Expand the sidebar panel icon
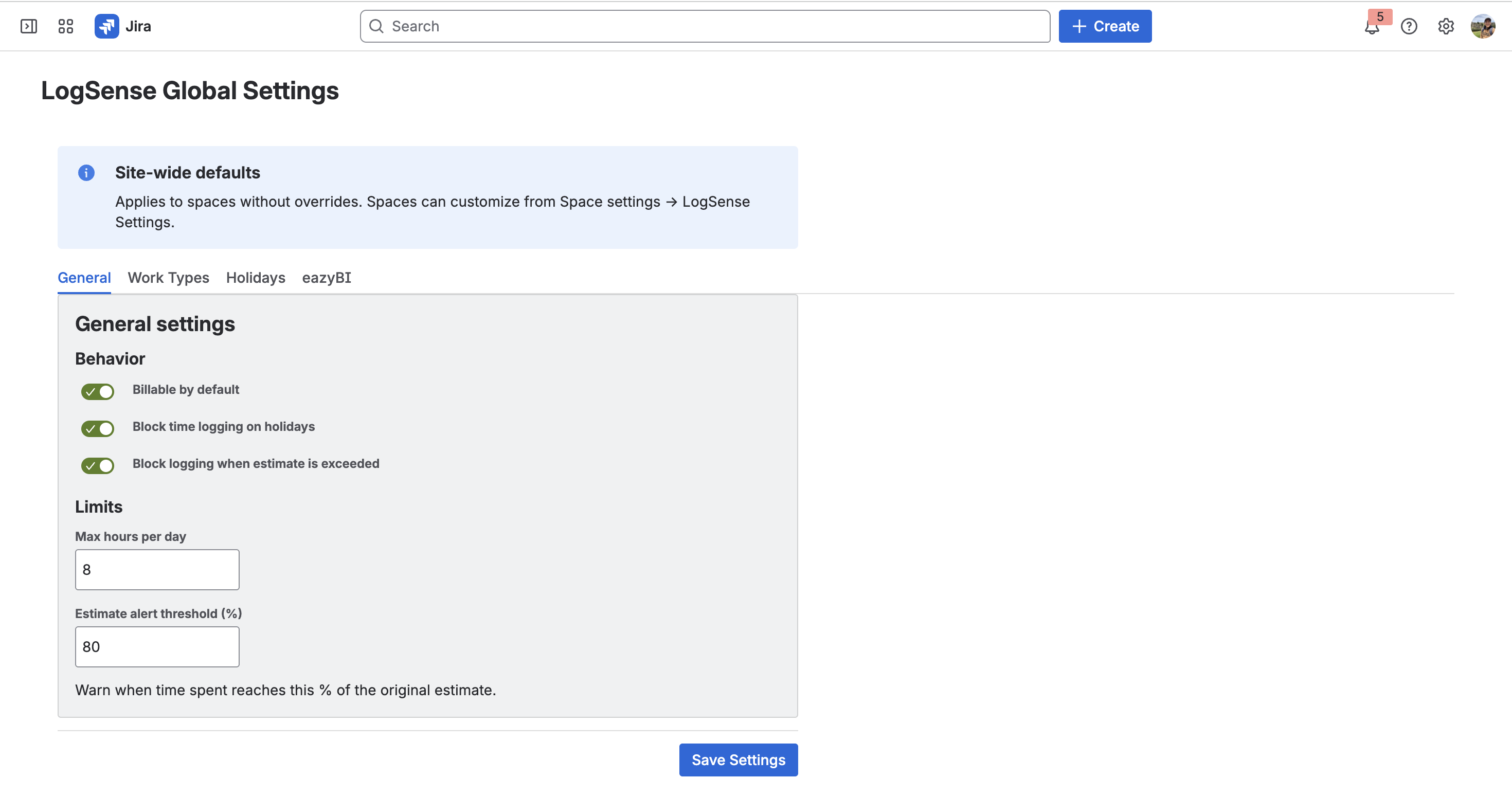This screenshot has height=797, width=1512. click(x=29, y=26)
